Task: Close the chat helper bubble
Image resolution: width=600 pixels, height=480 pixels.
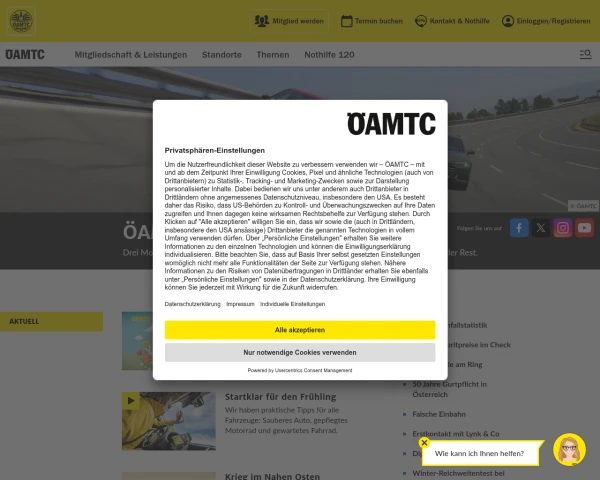Action: [x=424, y=443]
